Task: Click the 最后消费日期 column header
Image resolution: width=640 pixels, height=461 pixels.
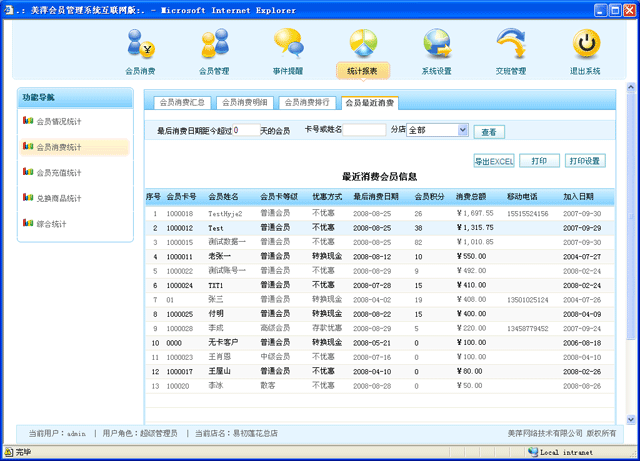Action: coord(376,197)
